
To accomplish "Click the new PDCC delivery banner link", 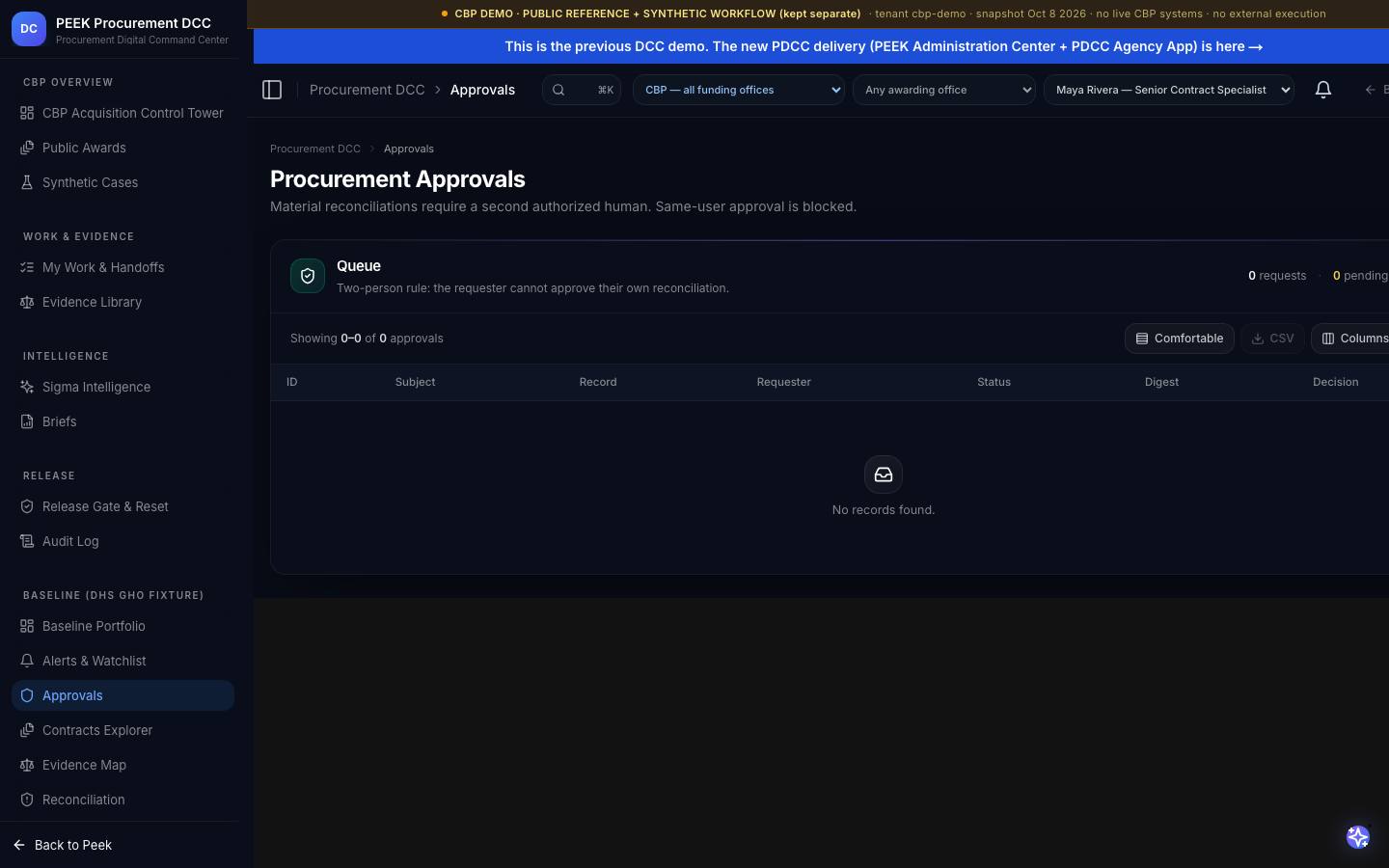I will coord(884,46).
